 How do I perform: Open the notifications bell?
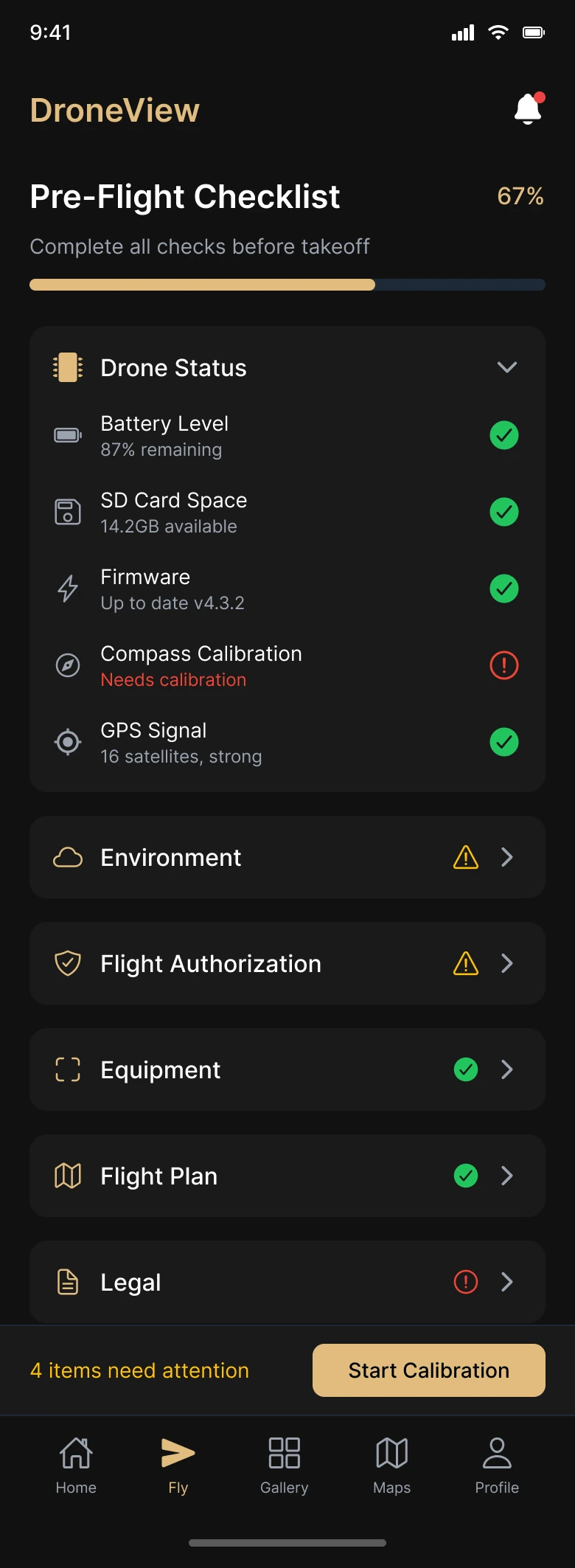tap(528, 109)
